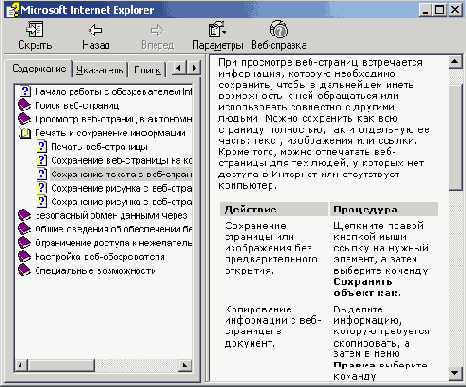Open topic Начало работы с обозревателем

pyautogui.click(x=114, y=91)
